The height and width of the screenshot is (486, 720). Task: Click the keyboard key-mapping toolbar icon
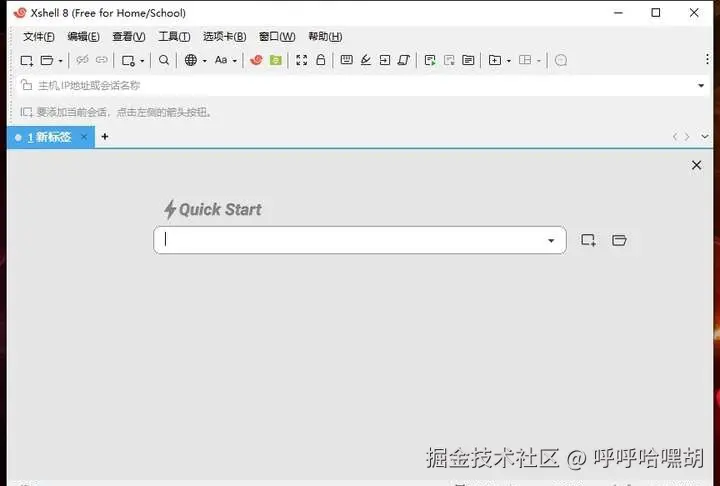point(347,60)
